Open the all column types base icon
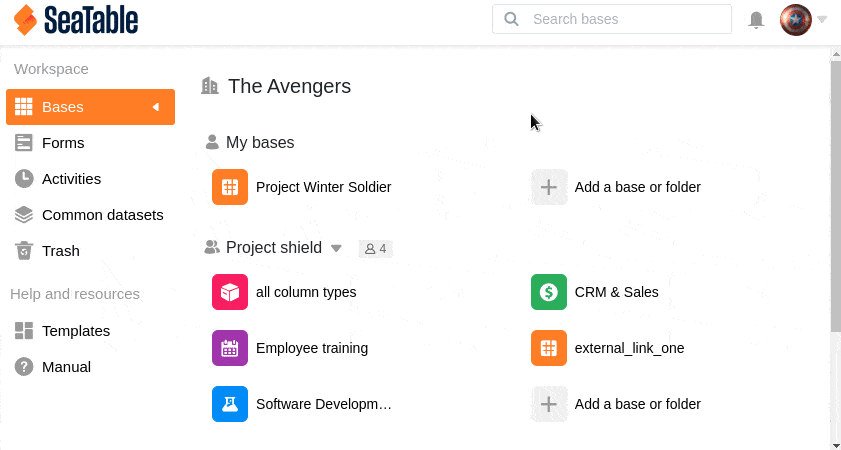 pos(230,292)
